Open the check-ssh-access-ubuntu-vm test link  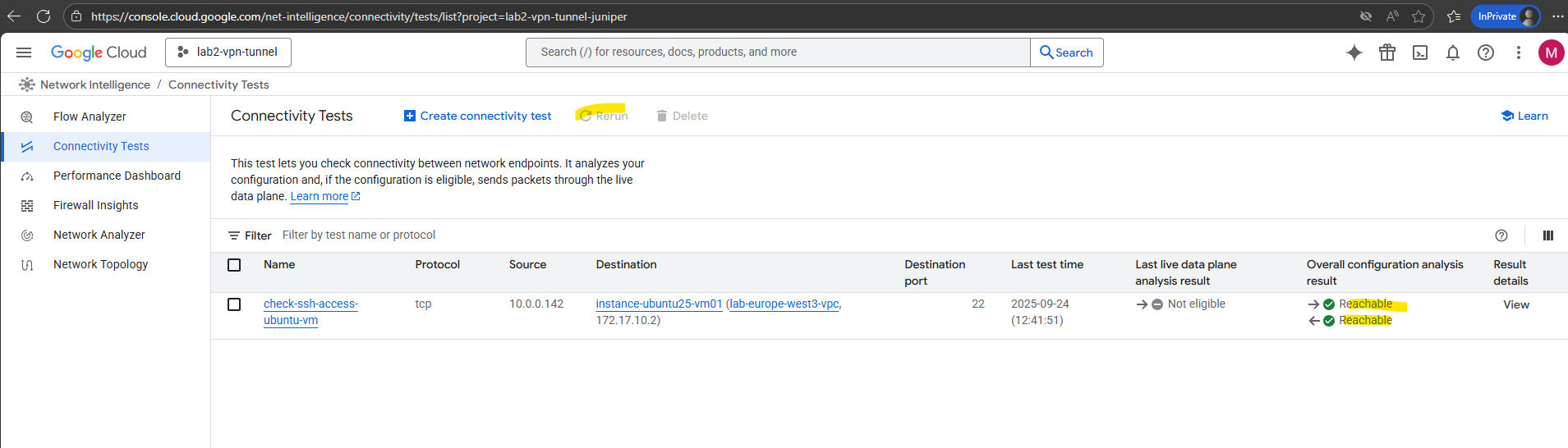tap(310, 312)
